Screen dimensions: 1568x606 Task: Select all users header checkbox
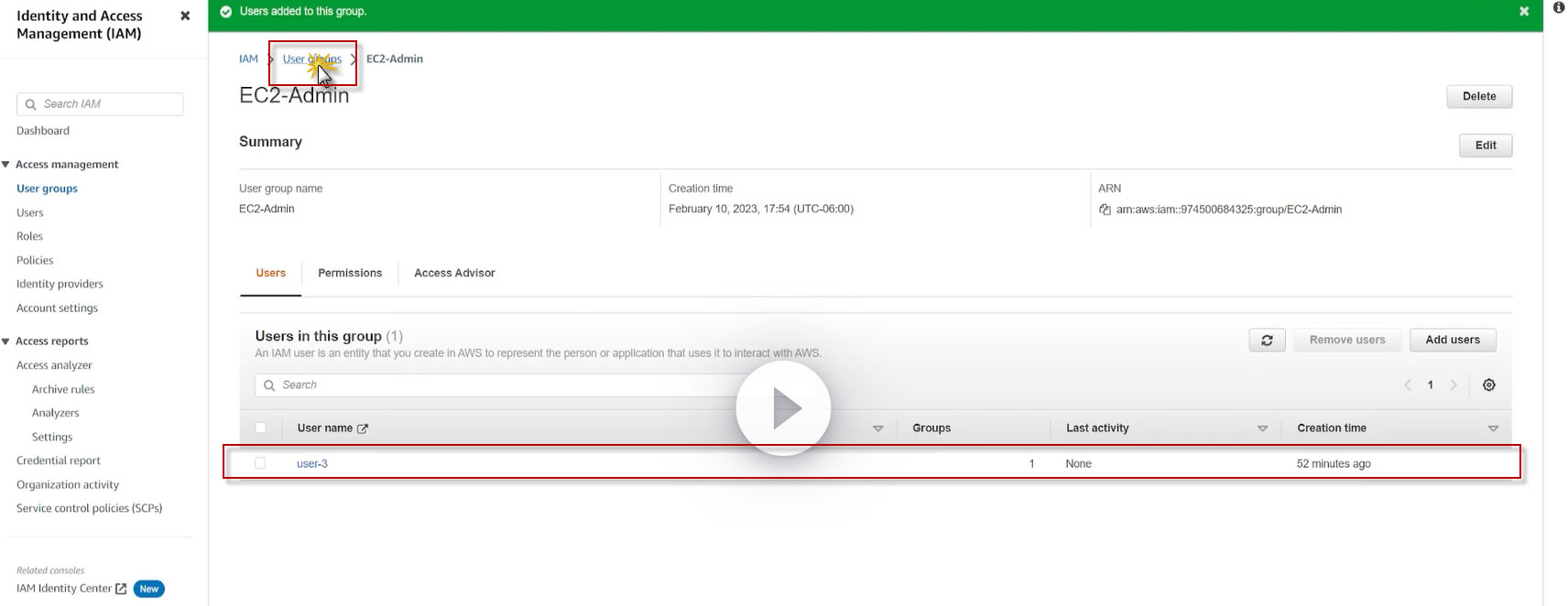[x=261, y=427]
